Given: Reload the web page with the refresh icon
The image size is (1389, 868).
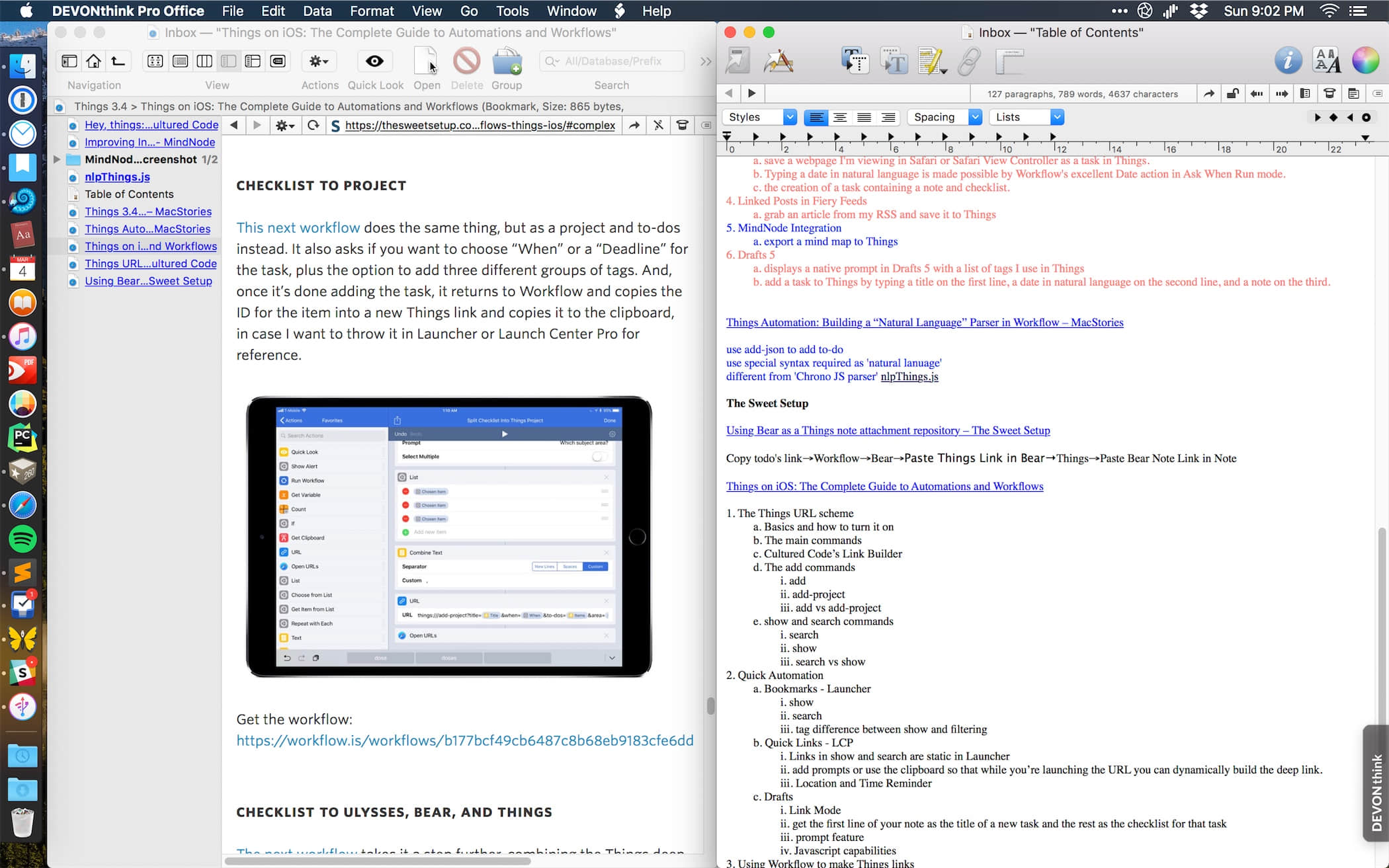Looking at the screenshot, I should [314, 125].
